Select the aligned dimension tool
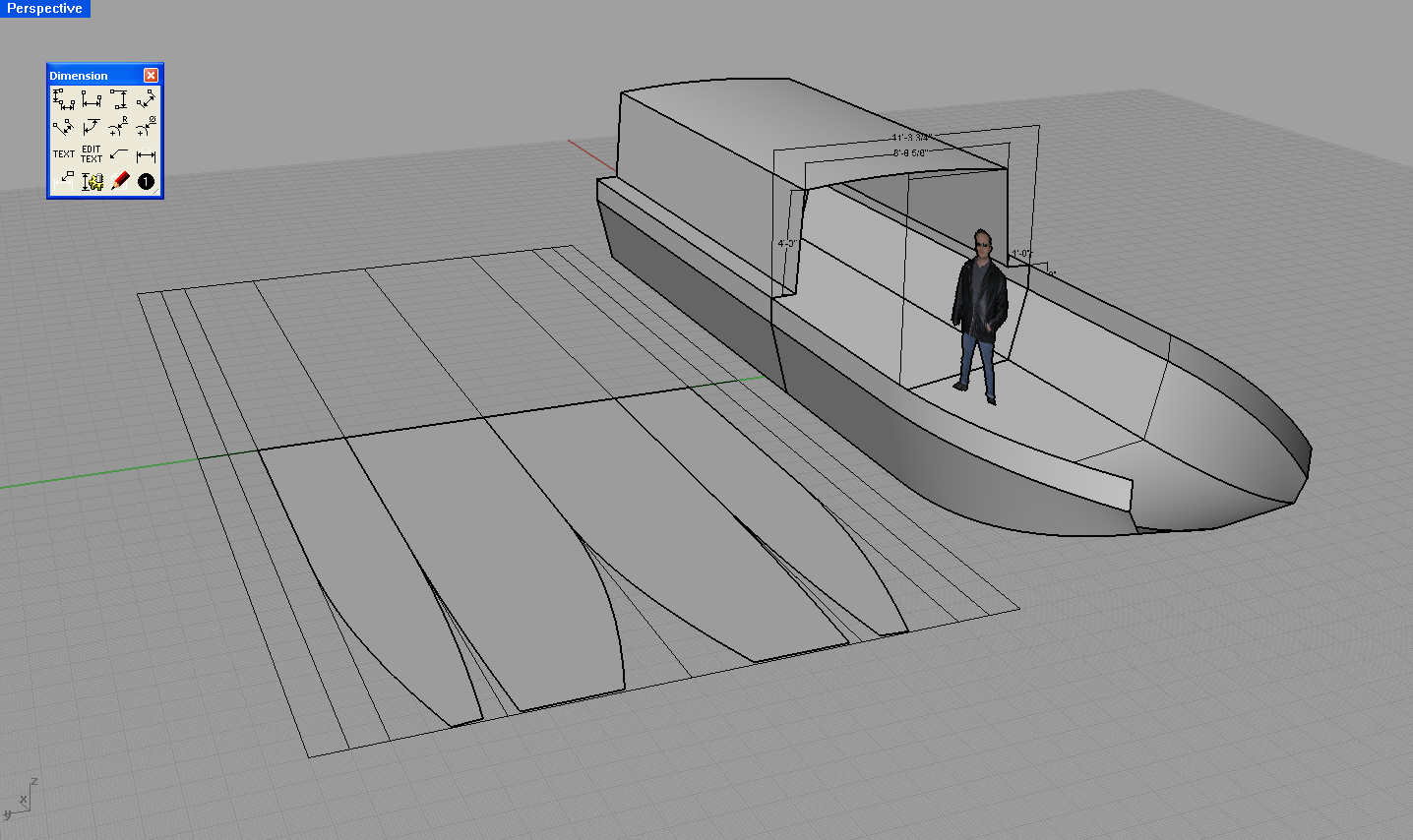This screenshot has height=840, width=1413. tap(146, 99)
